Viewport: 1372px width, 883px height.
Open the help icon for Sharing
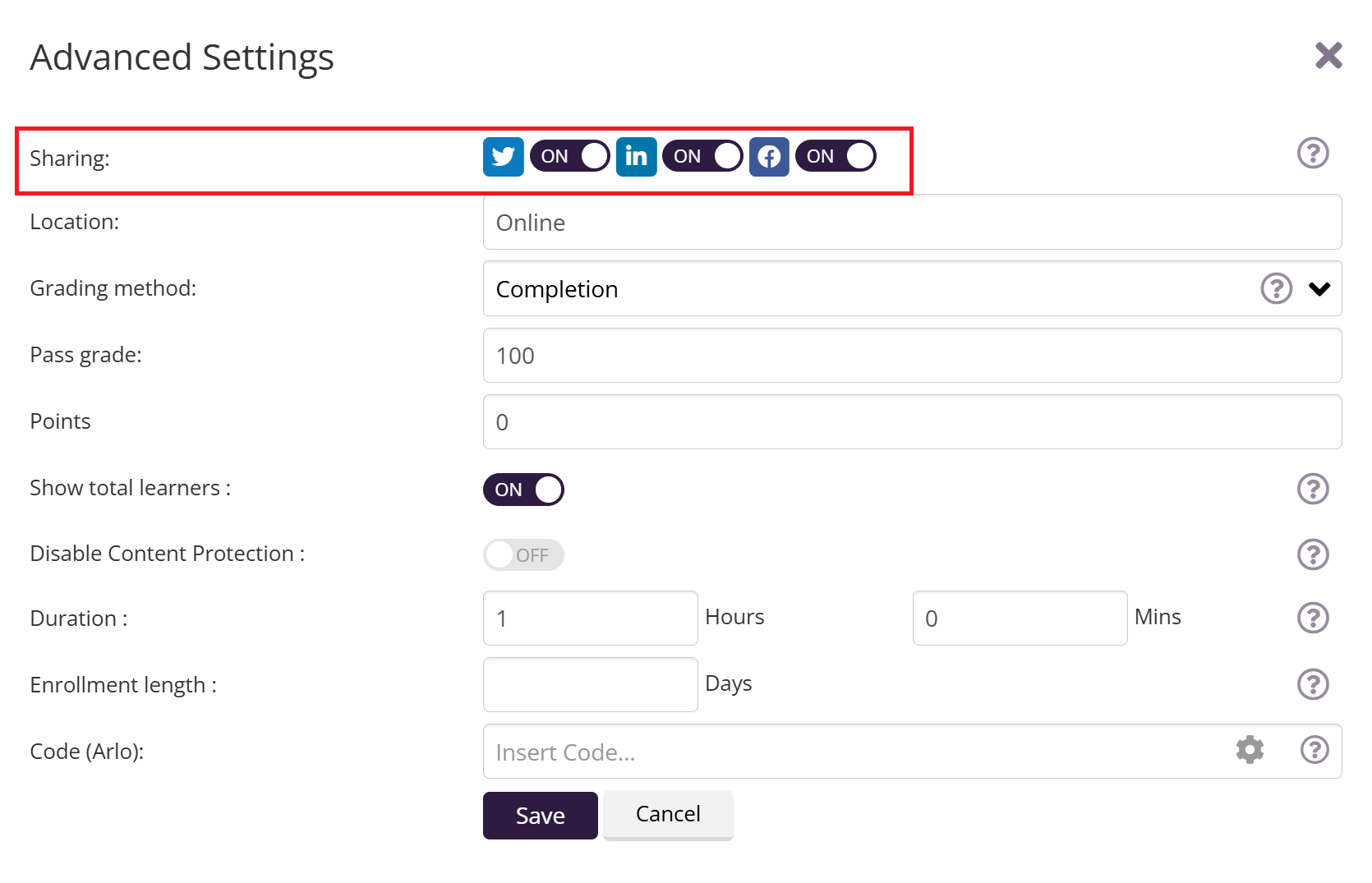[1312, 153]
